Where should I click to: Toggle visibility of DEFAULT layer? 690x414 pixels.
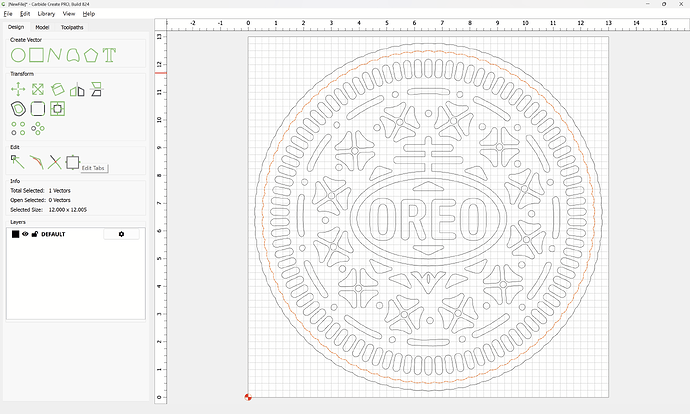(x=25, y=234)
